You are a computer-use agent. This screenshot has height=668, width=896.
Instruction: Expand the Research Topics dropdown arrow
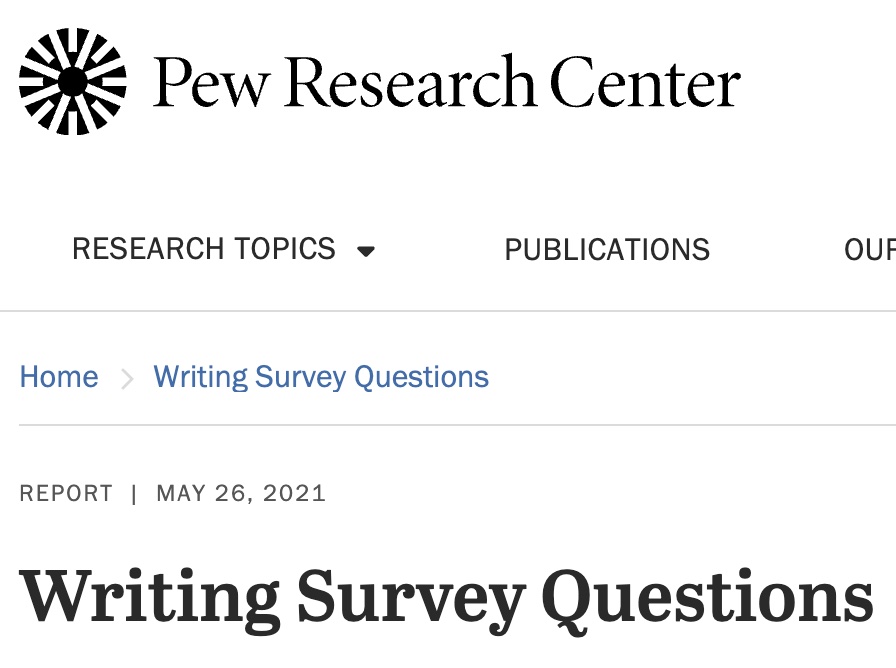click(x=366, y=251)
